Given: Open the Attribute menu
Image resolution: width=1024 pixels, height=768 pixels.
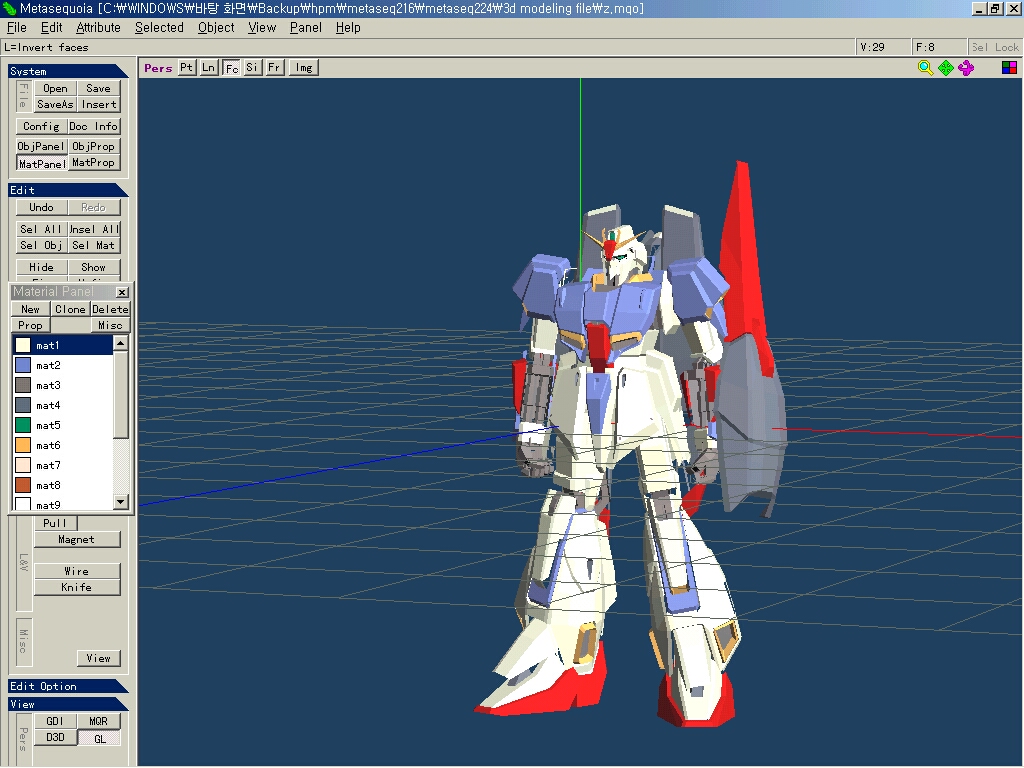Looking at the screenshot, I should pos(99,27).
